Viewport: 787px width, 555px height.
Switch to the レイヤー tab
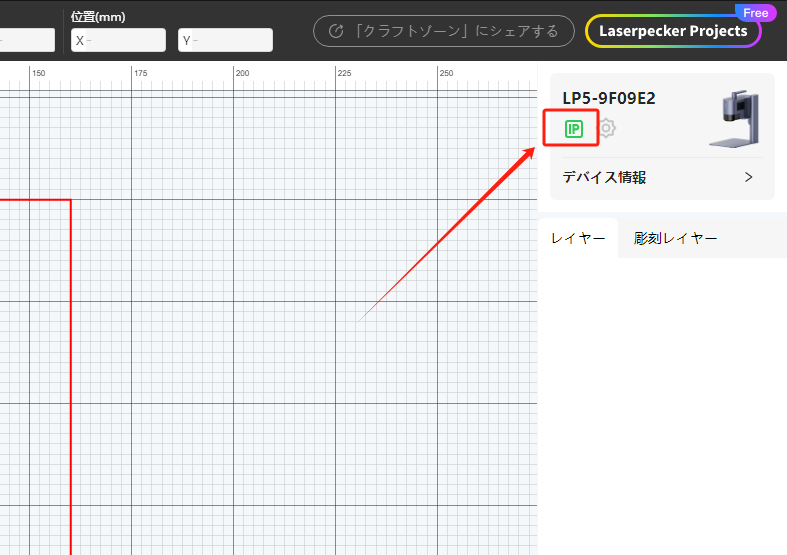pyautogui.click(x=578, y=238)
